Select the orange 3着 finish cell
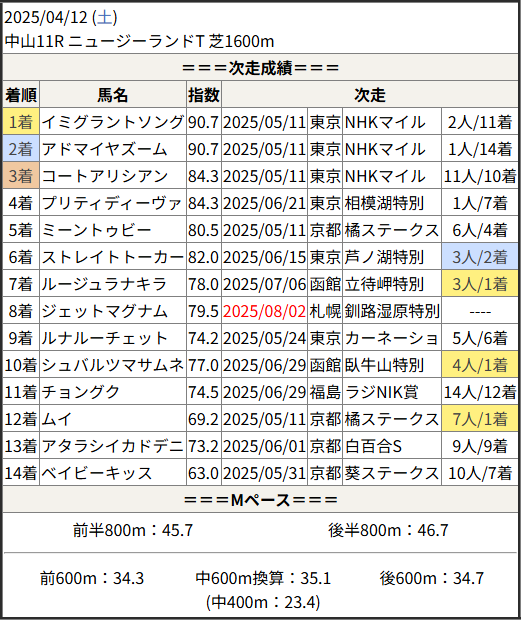 (x=21, y=176)
